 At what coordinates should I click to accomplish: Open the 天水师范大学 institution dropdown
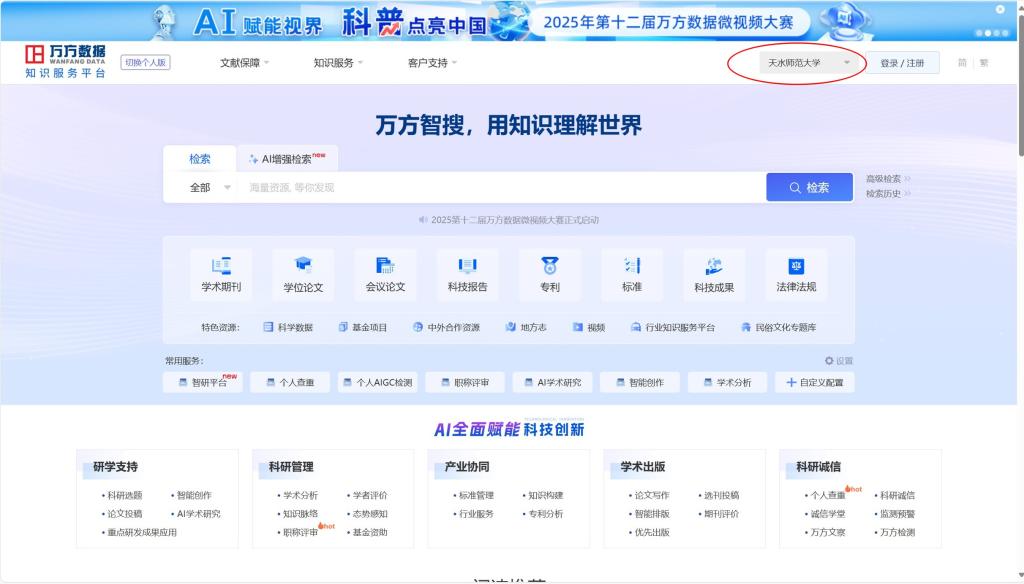808,63
